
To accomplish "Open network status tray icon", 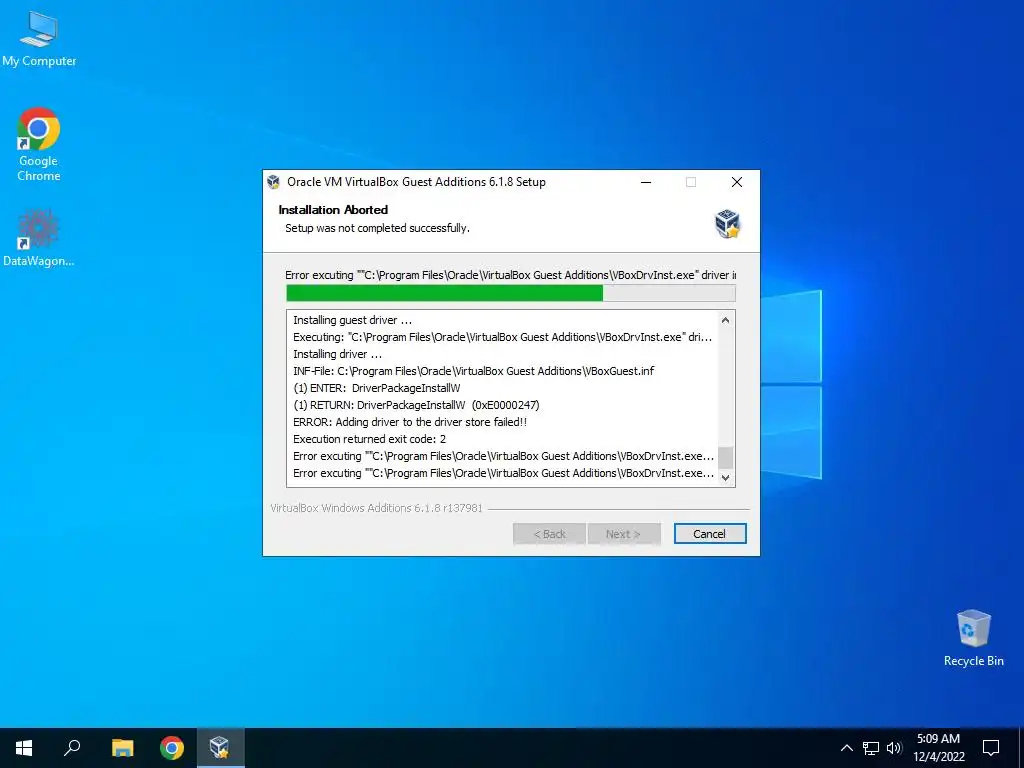I will [x=871, y=748].
